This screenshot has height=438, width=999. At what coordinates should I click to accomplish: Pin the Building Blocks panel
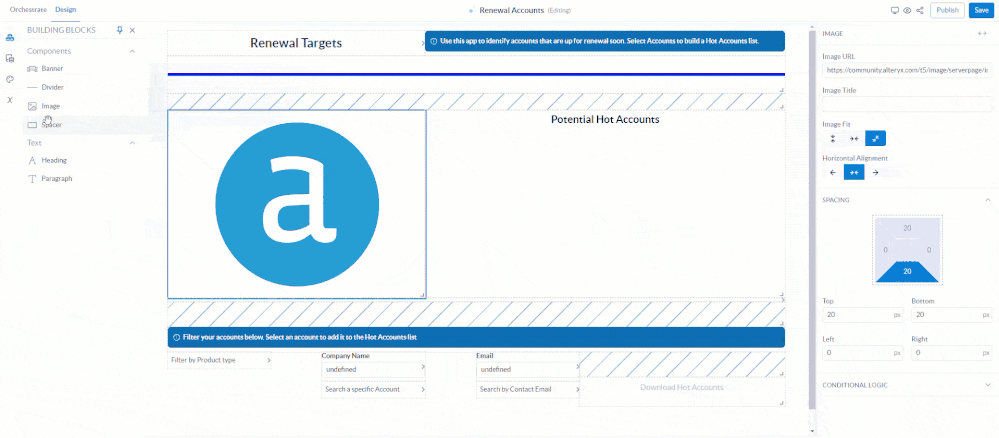119,30
